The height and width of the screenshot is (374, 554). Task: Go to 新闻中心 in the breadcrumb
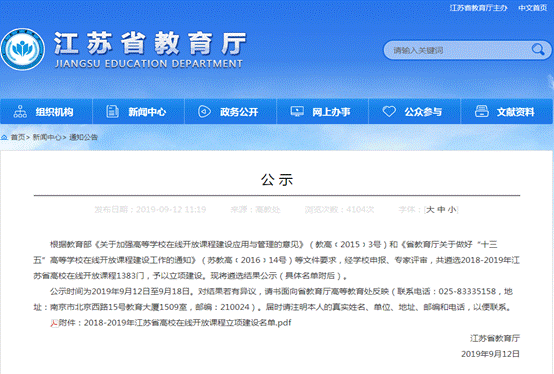point(47,137)
